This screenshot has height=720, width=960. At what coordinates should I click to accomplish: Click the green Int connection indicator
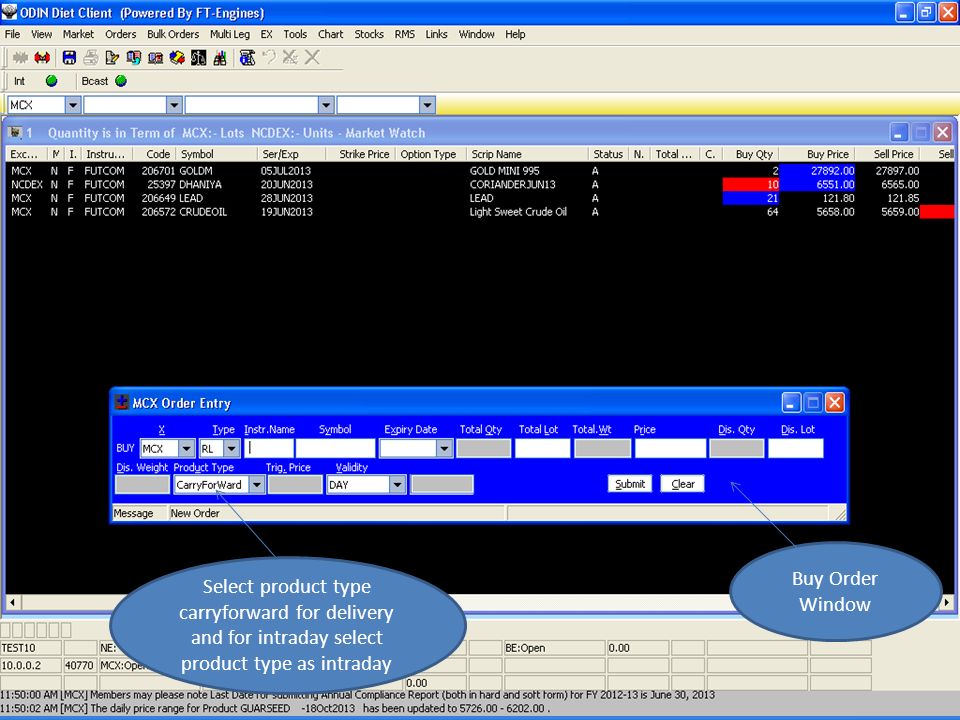[51, 81]
